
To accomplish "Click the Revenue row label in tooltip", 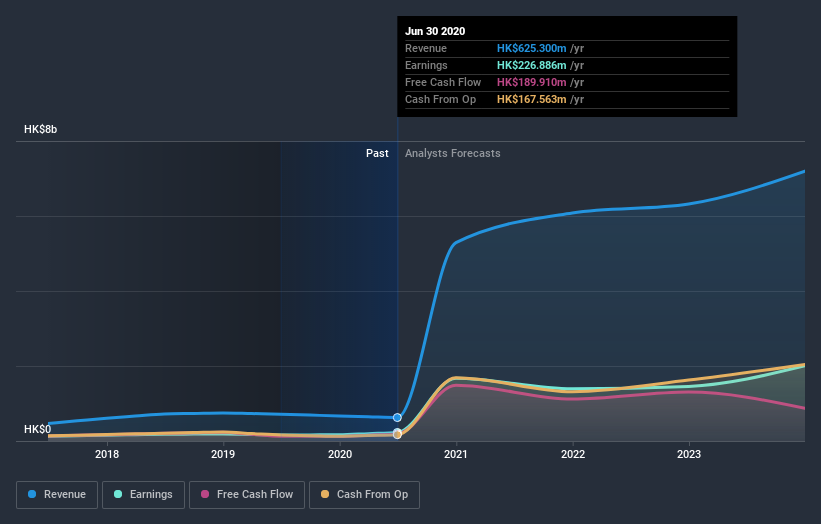I will click(x=426, y=48).
